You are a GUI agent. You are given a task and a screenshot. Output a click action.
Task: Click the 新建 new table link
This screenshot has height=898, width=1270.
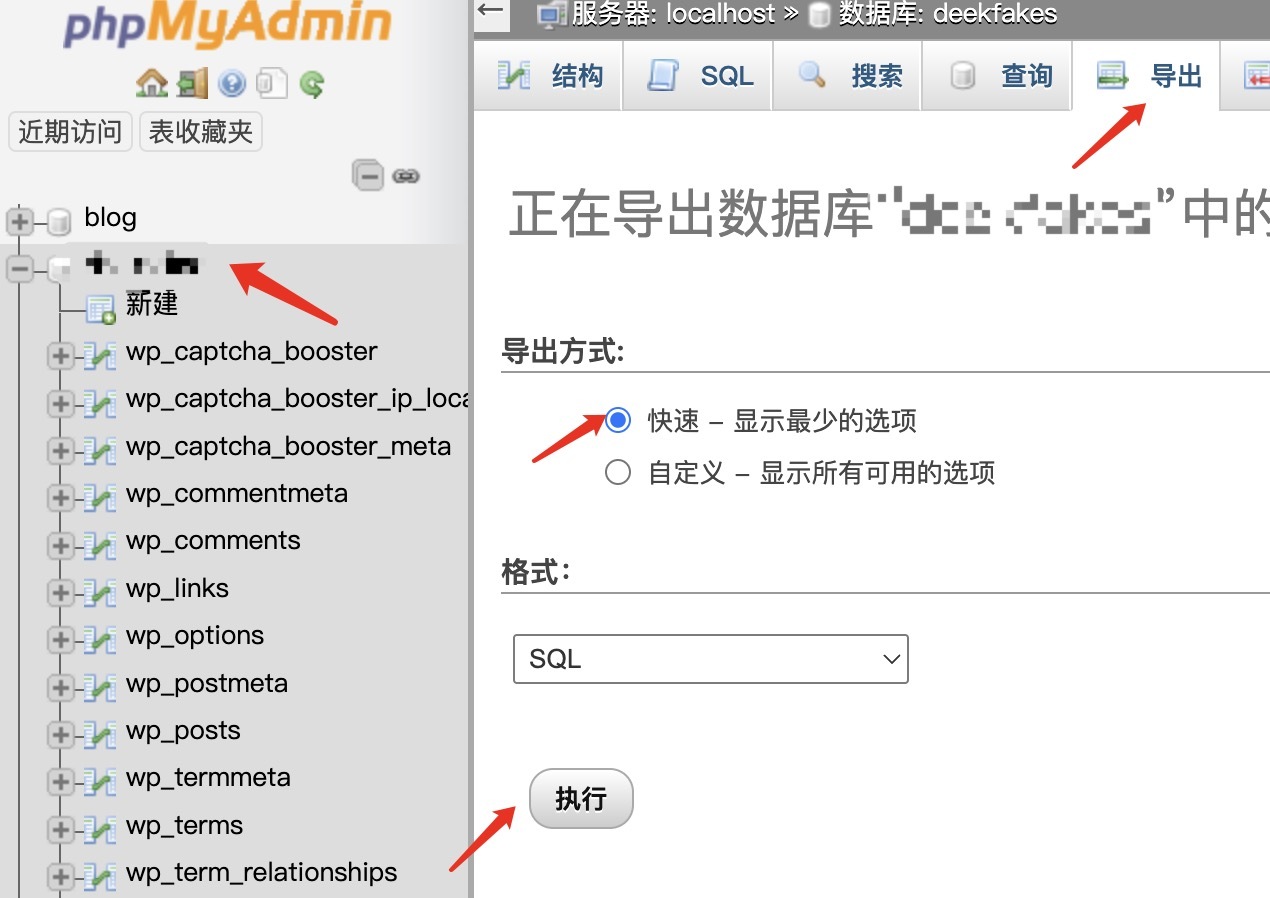[x=152, y=304]
